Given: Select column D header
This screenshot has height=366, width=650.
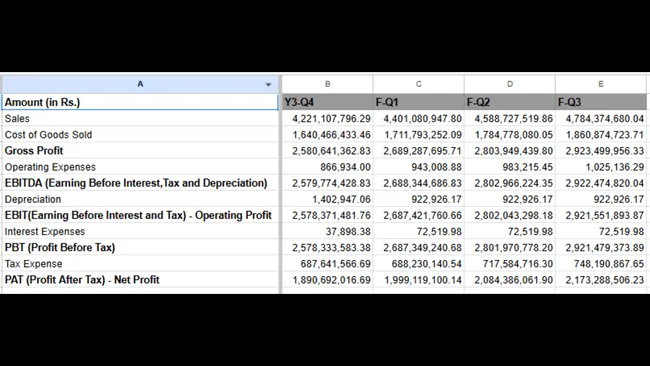Looking at the screenshot, I should (510, 84).
